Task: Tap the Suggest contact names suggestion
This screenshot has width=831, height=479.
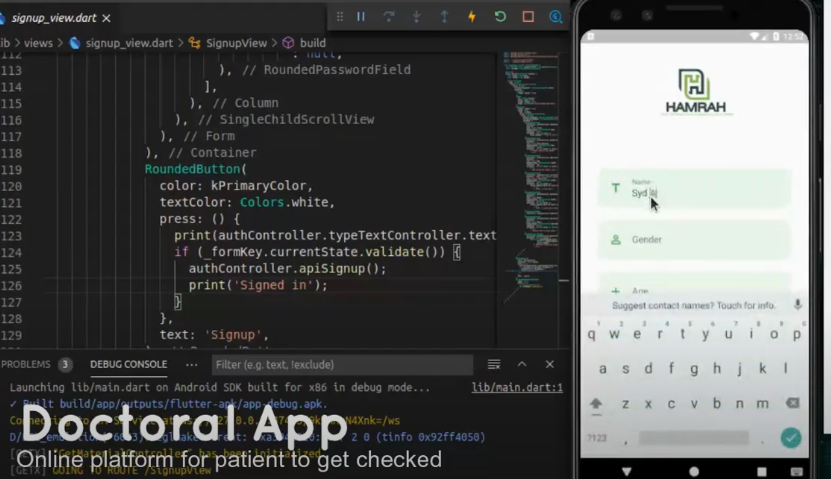Action: (x=693, y=305)
